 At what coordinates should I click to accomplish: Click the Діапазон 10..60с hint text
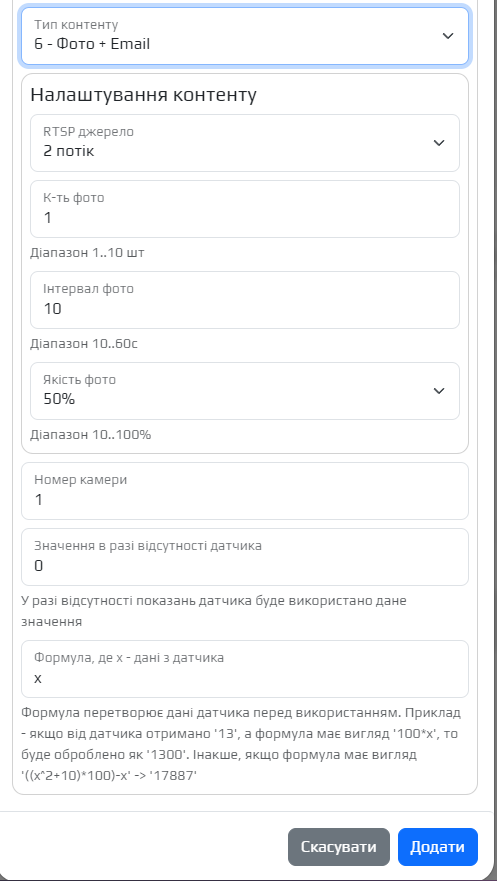pyautogui.click(x=84, y=344)
